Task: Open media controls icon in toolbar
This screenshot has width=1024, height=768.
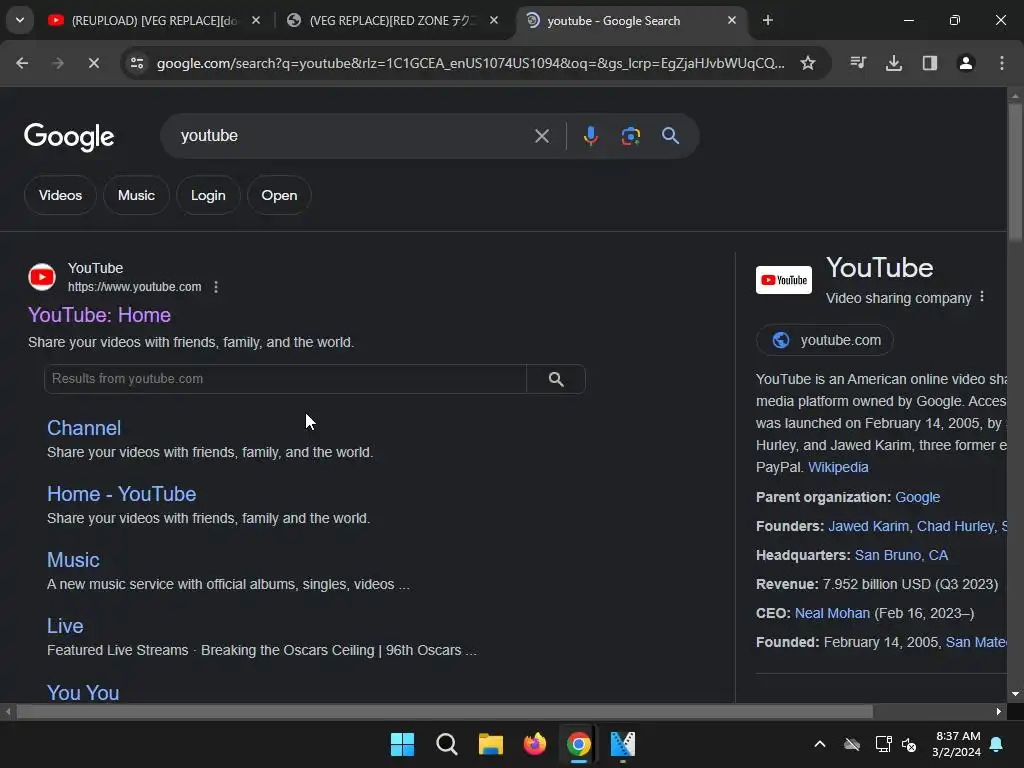Action: pyautogui.click(x=858, y=63)
